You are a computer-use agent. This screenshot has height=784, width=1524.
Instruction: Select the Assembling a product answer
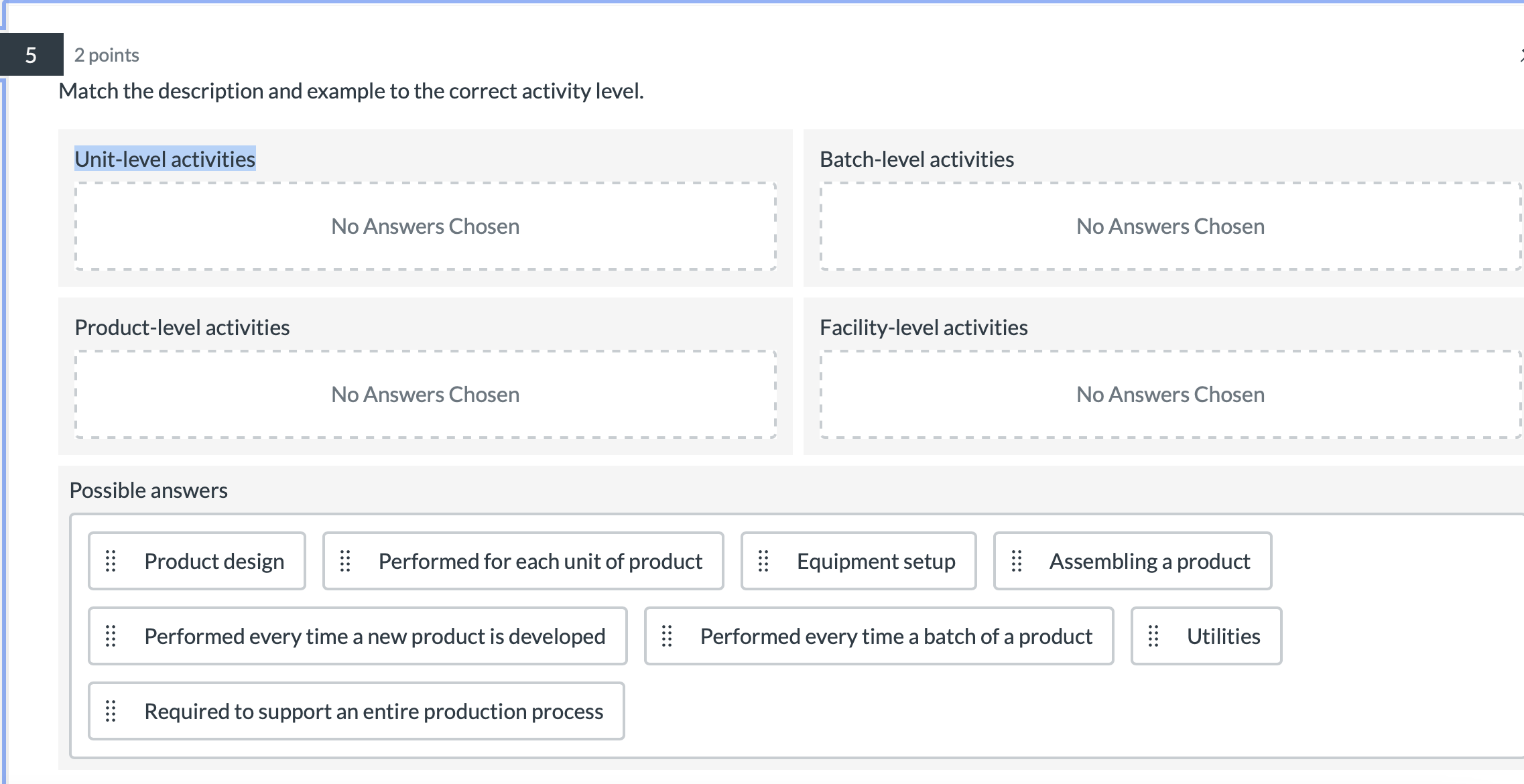tap(1149, 561)
